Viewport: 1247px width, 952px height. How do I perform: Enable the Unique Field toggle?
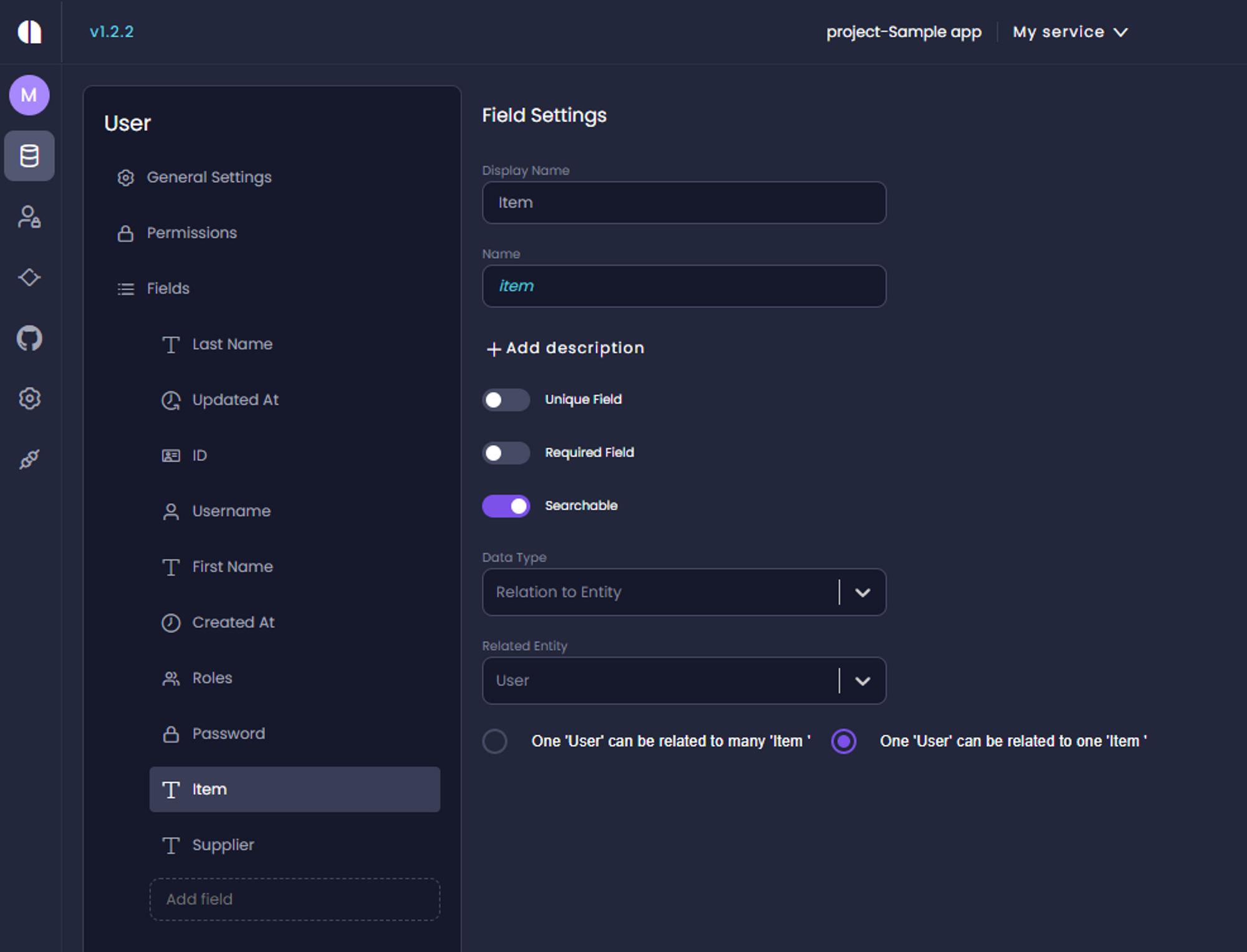coord(506,400)
